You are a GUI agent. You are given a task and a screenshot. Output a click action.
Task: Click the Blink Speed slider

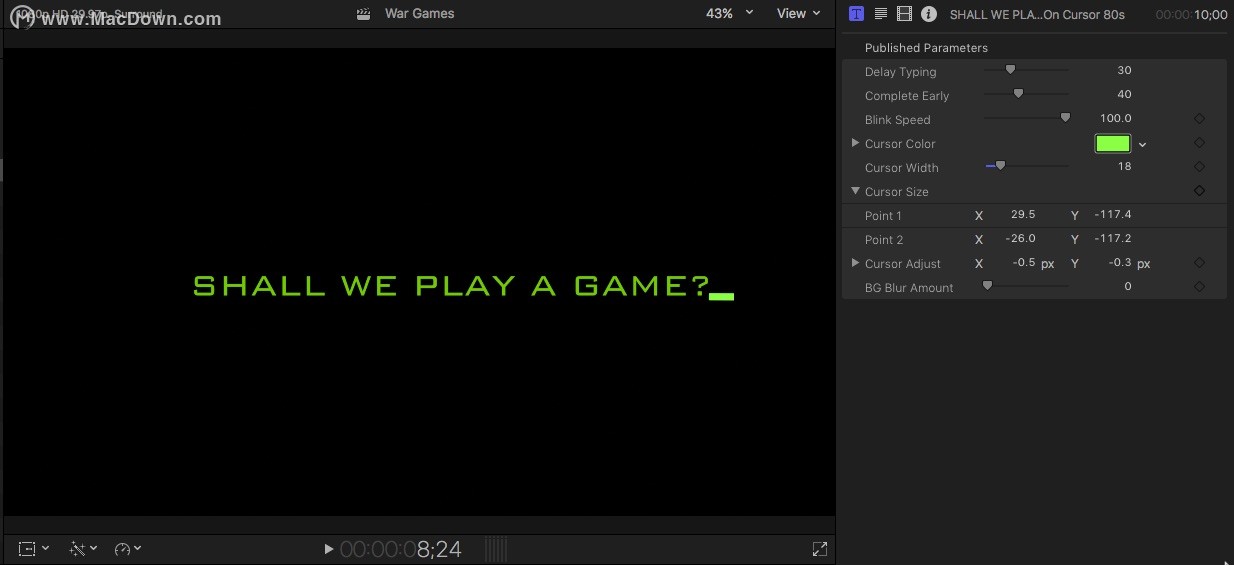click(x=1026, y=118)
